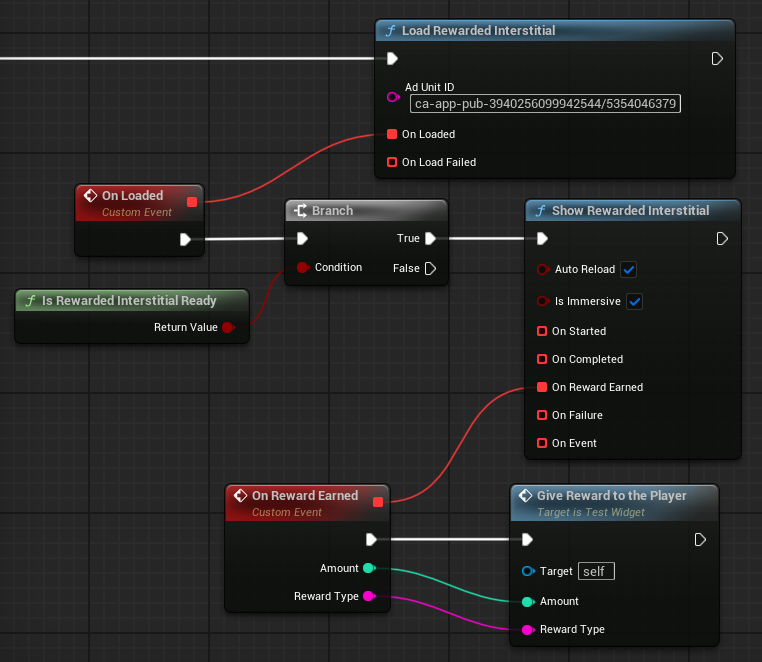Select the Load Rewarded Interstitial node title
Screen dimensions: 762x662
tap(478, 31)
